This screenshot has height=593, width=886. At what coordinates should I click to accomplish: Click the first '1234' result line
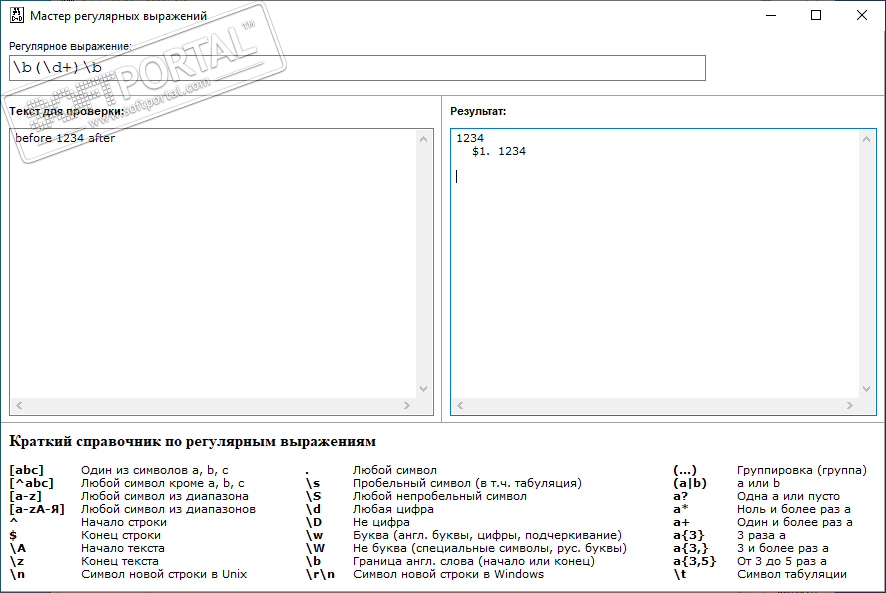point(470,138)
